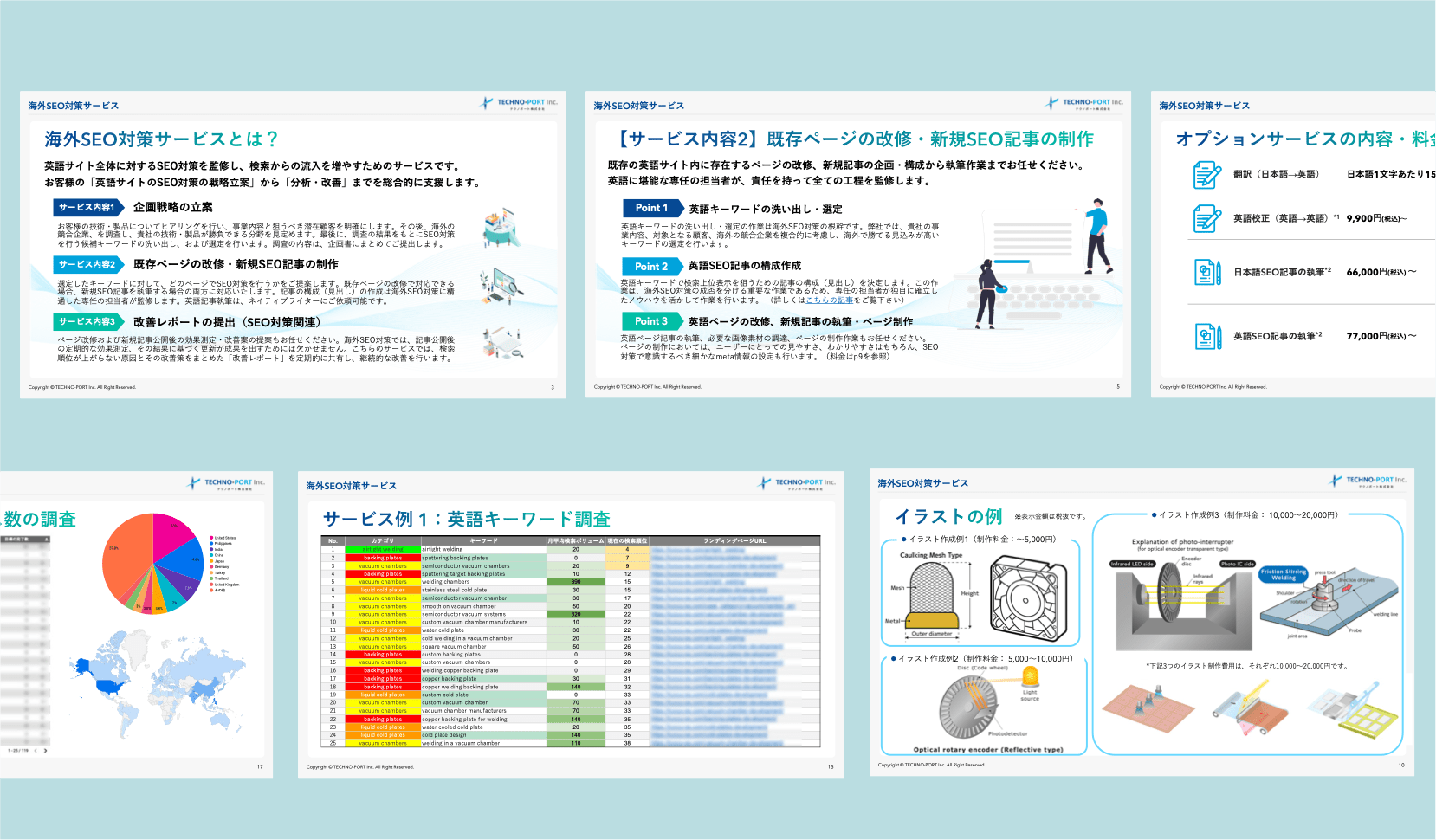Click the サービス内容1 label badge
This screenshot has width=1436, height=840.
click(x=87, y=208)
